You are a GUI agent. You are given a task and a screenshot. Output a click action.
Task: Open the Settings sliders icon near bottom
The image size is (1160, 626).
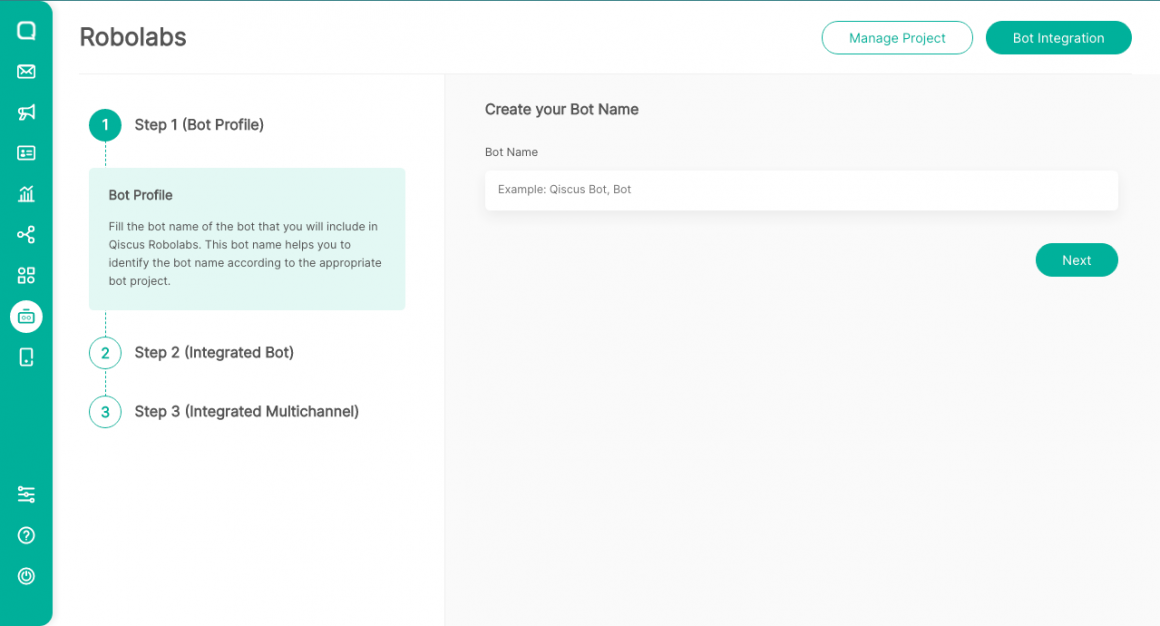[x=26, y=494]
